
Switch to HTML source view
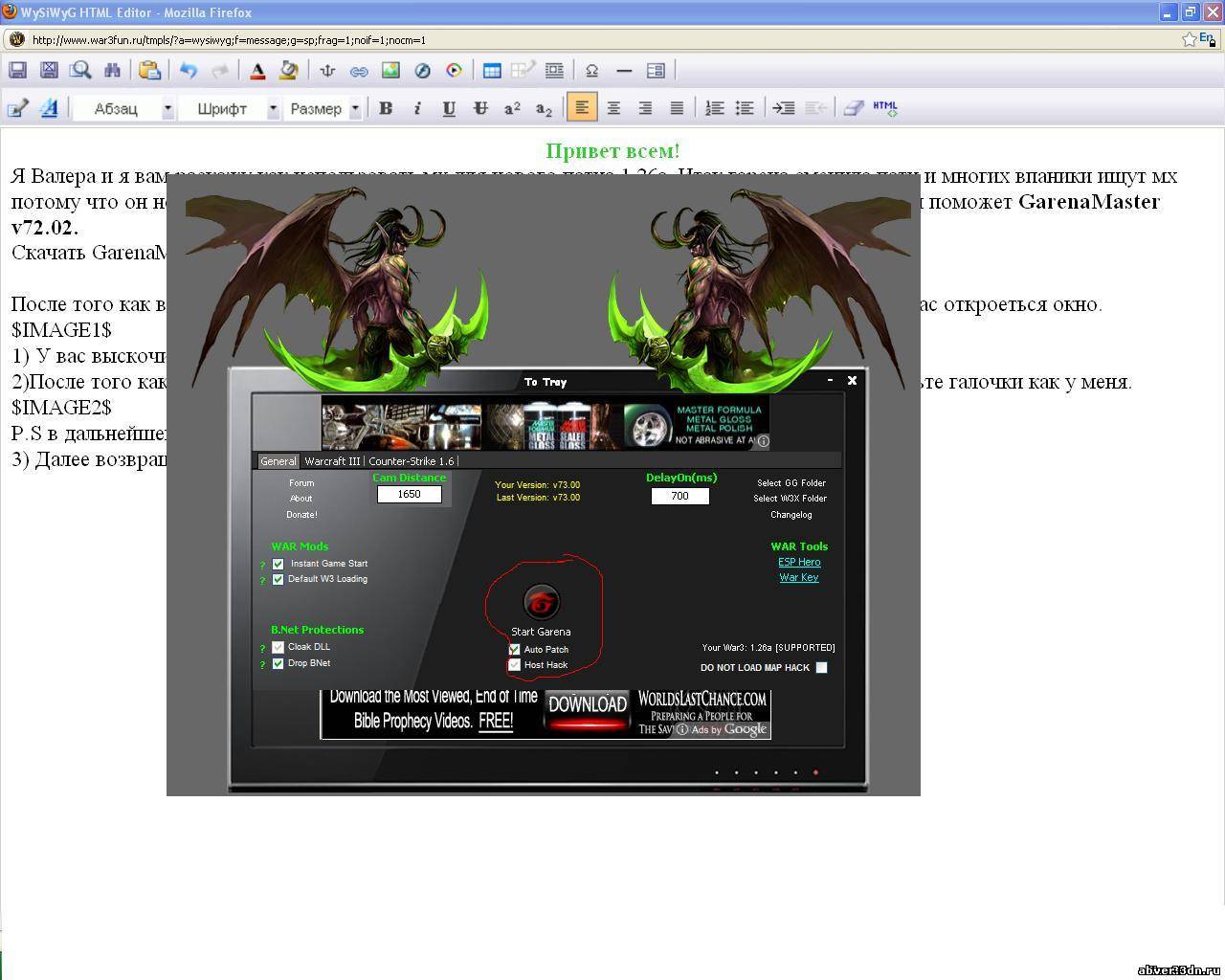click(885, 108)
